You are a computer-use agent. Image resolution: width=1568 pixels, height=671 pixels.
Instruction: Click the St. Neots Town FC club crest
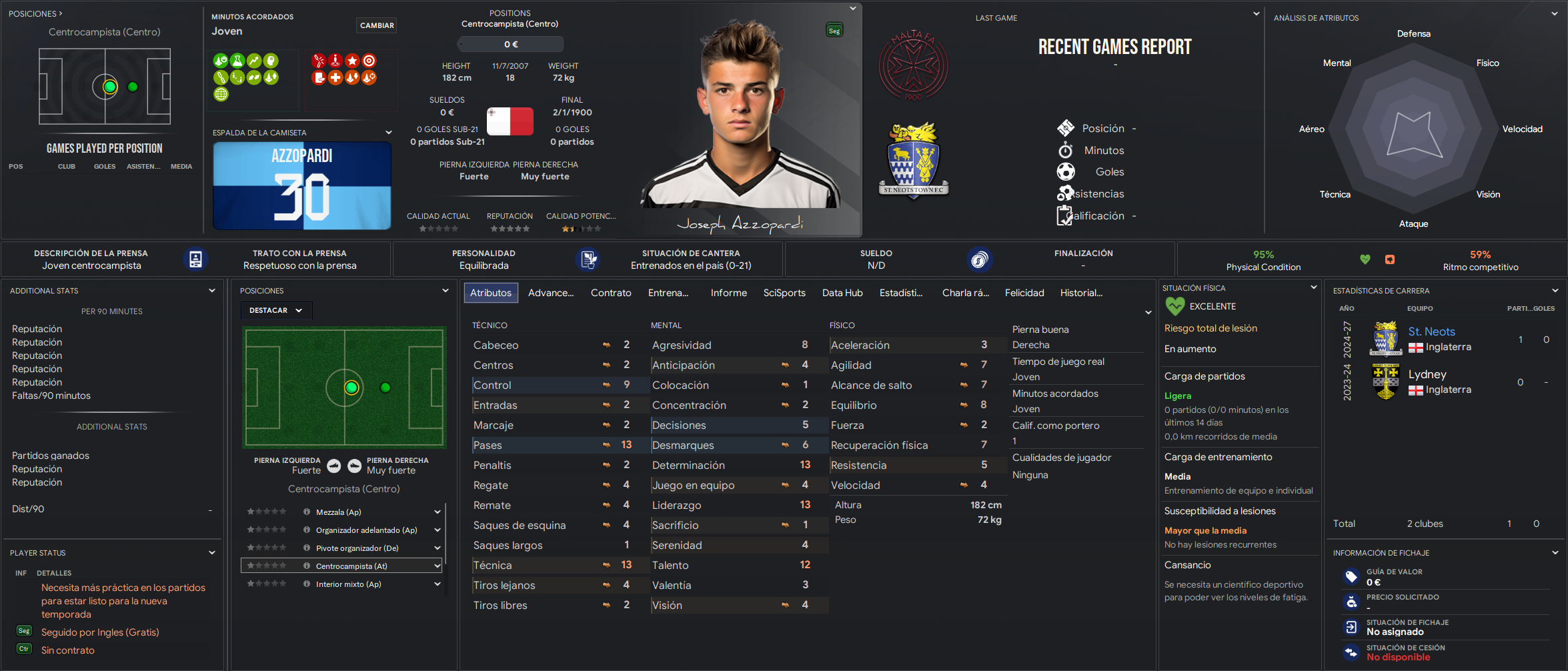click(x=914, y=160)
